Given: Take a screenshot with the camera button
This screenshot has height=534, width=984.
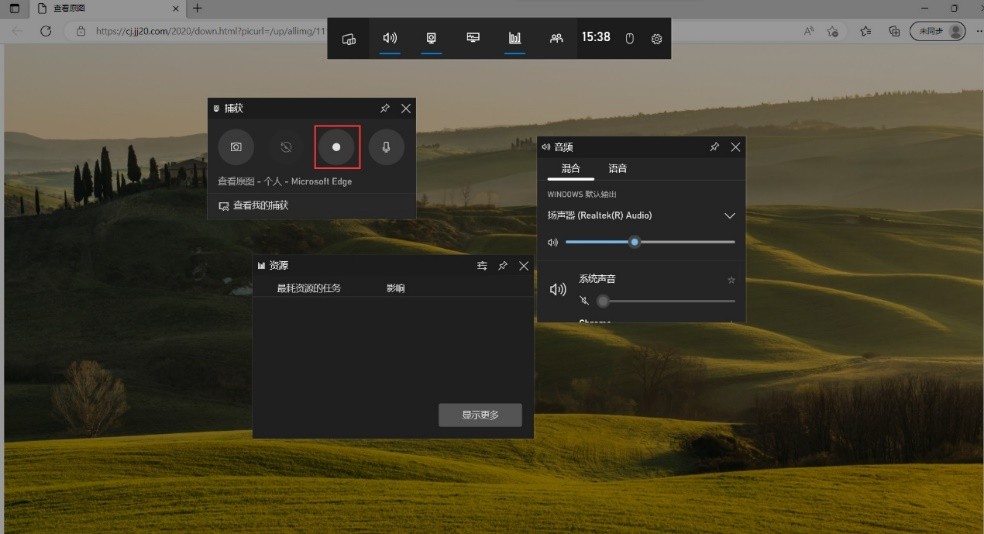Looking at the screenshot, I should 236,147.
